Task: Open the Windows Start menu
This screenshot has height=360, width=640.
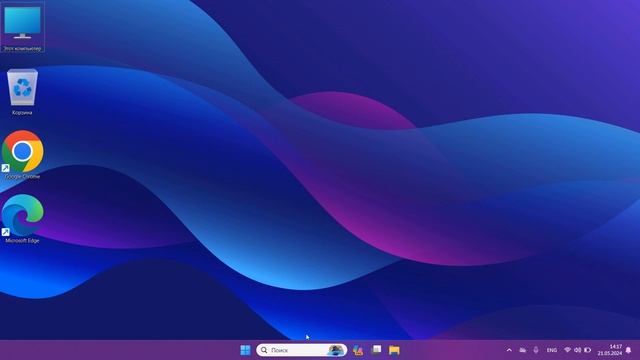Action: click(x=245, y=350)
